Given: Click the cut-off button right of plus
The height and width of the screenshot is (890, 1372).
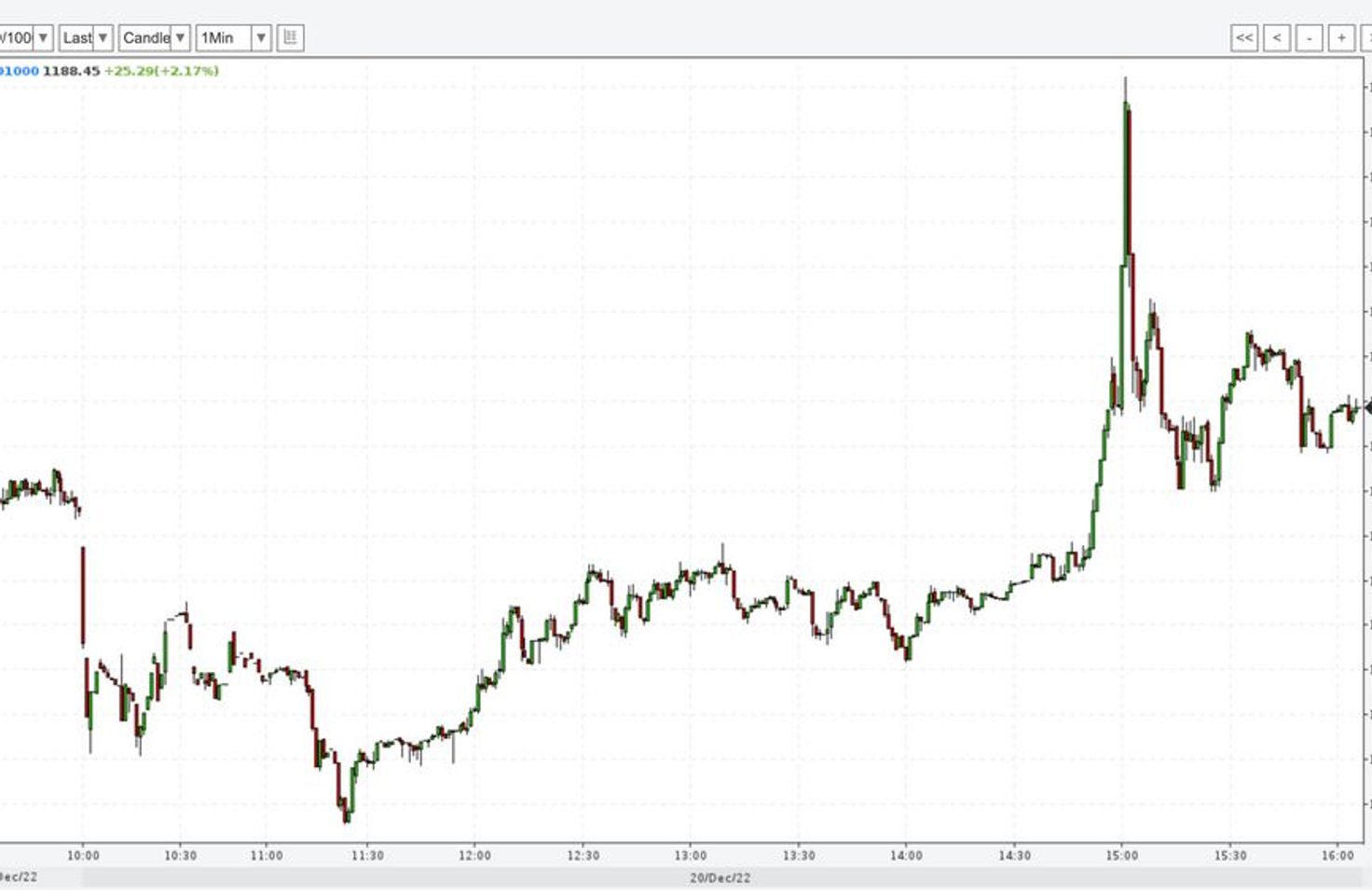Looking at the screenshot, I should click(1366, 38).
